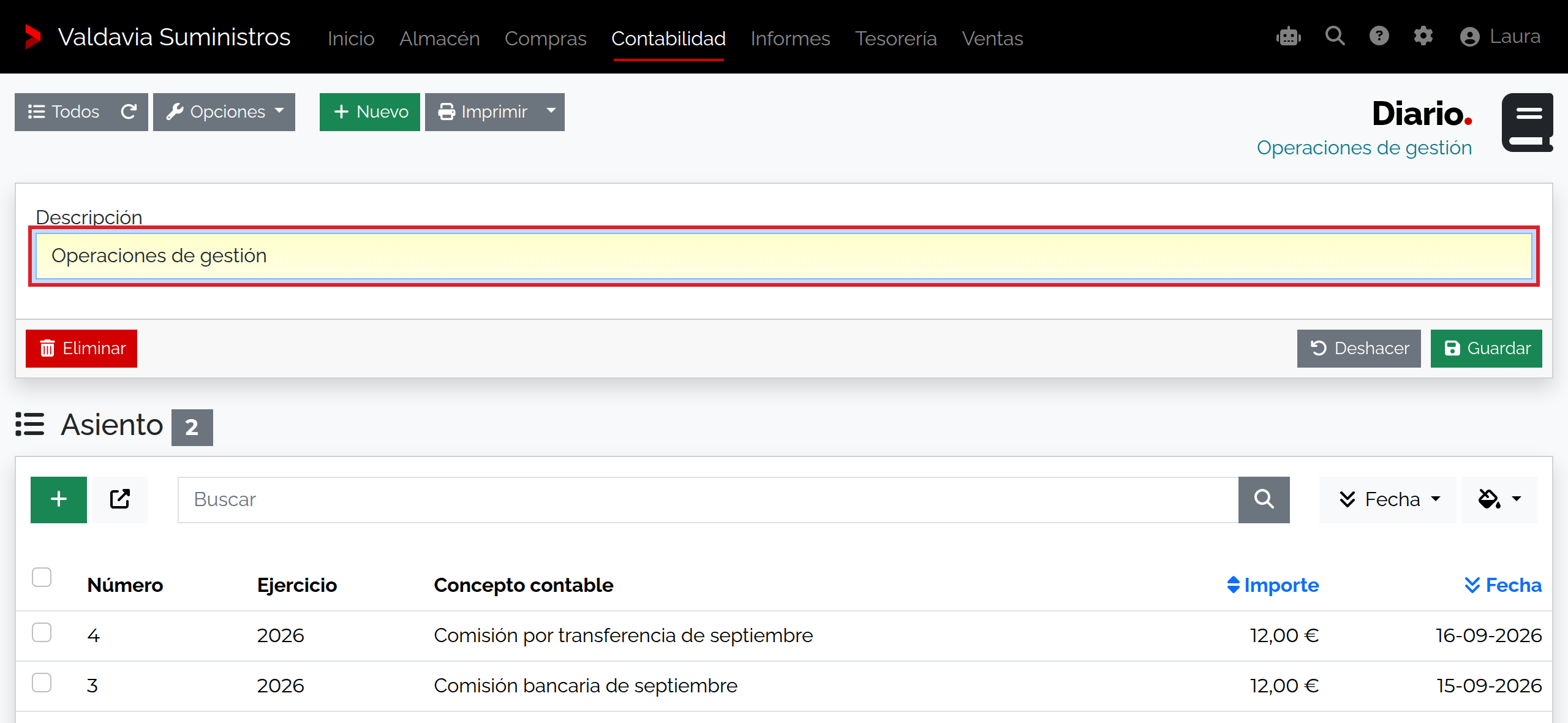The image size is (1568, 723).
Task: Open the Contabilidad menu
Action: click(668, 38)
